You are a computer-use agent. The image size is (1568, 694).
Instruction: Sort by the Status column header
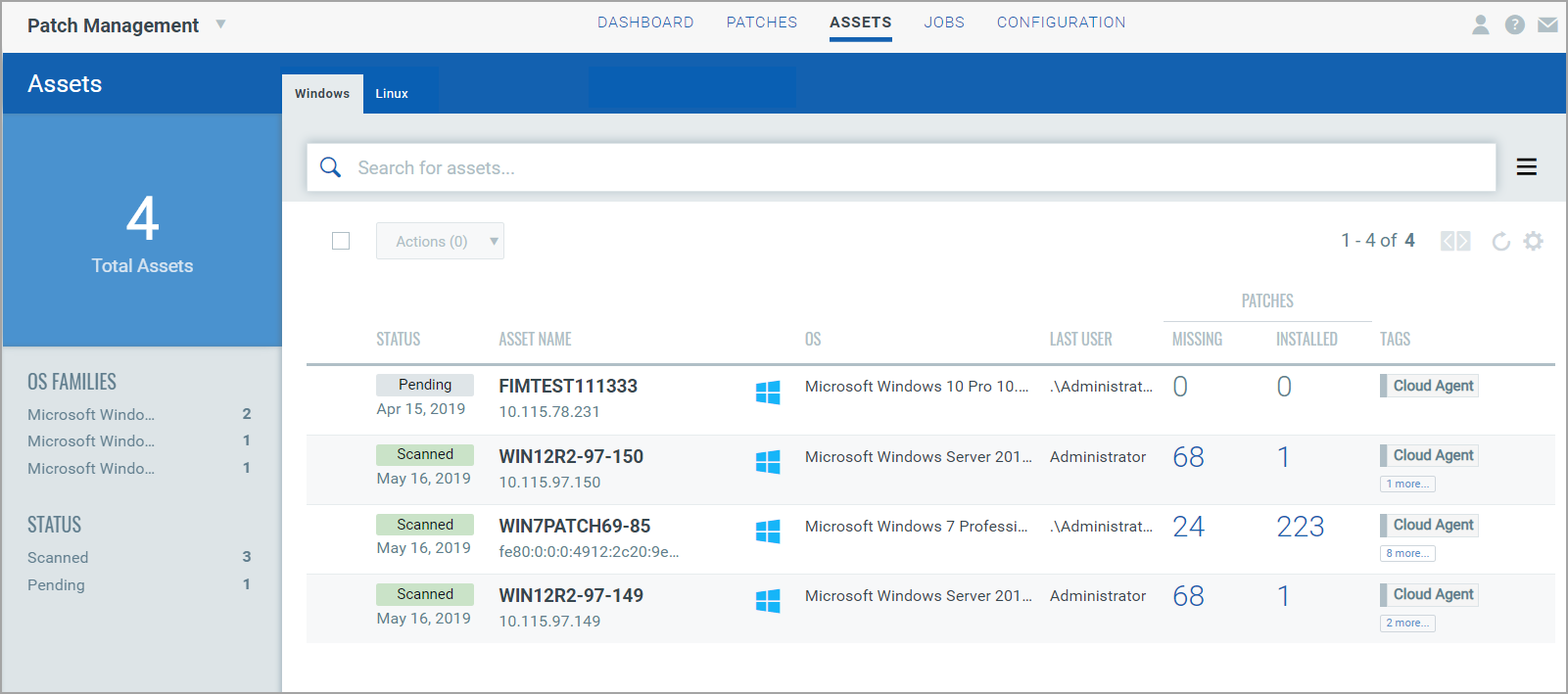[x=399, y=339]
